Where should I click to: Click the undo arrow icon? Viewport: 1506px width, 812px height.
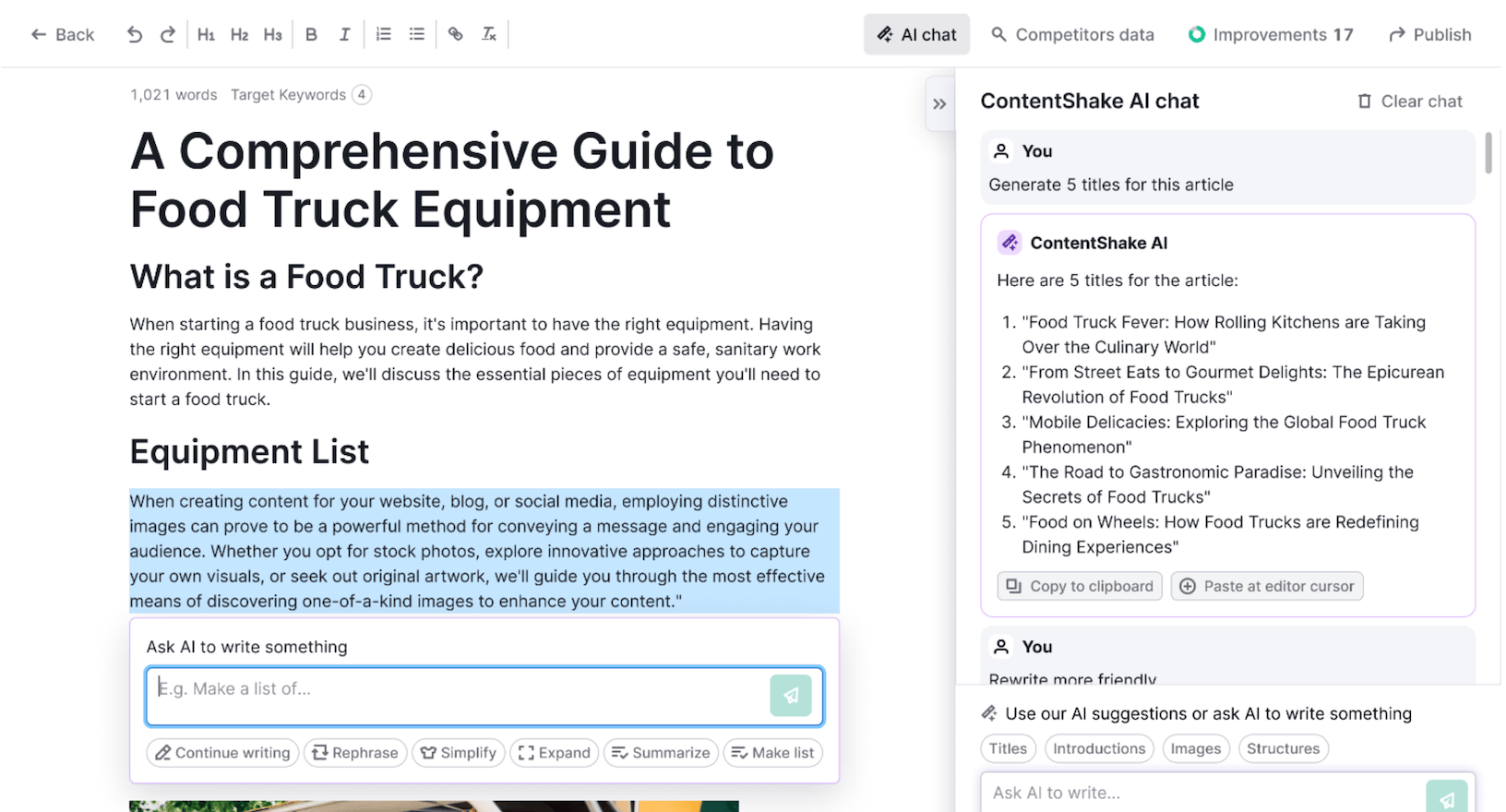click(135, 34)
